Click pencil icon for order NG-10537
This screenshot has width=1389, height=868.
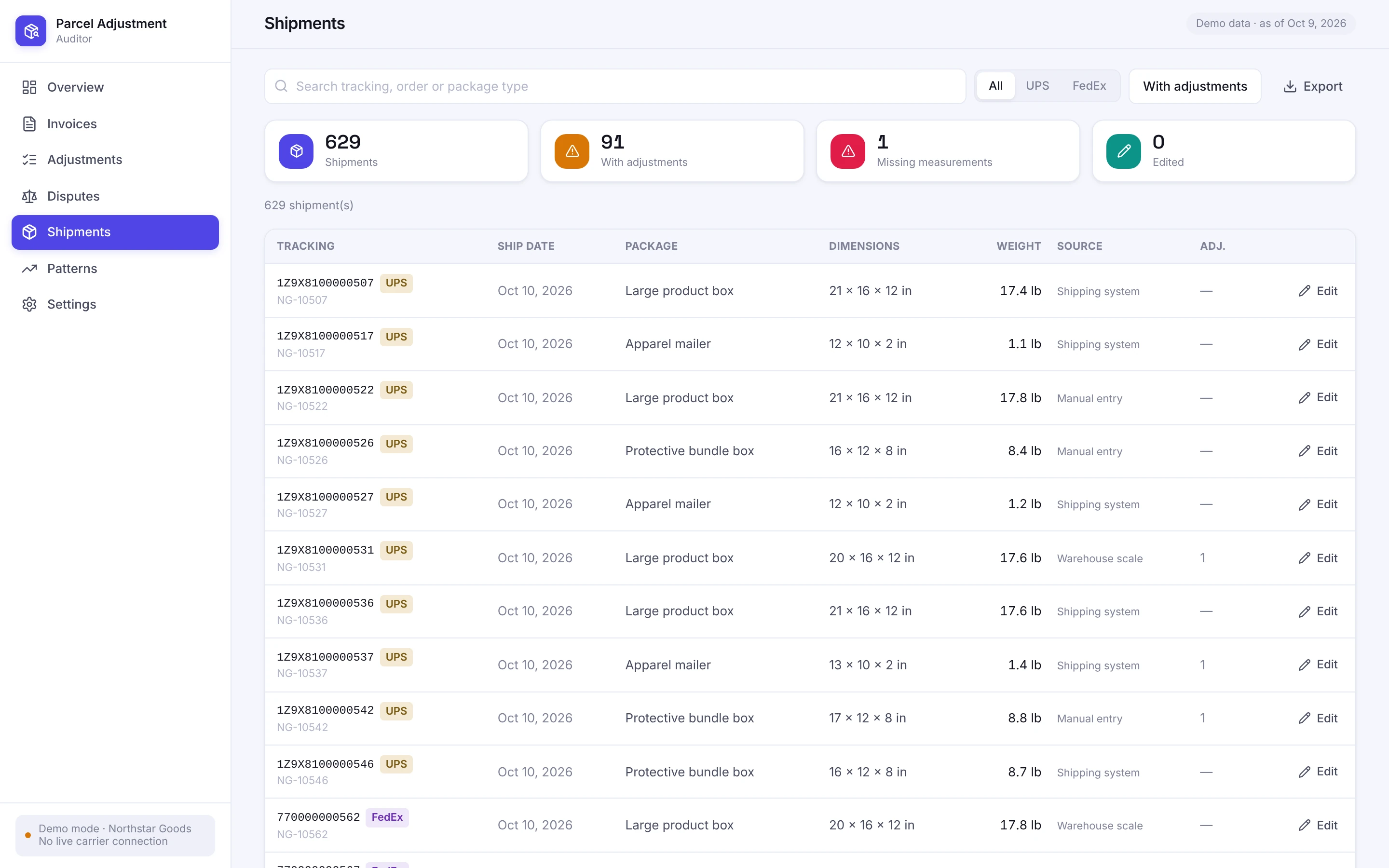1304,664
